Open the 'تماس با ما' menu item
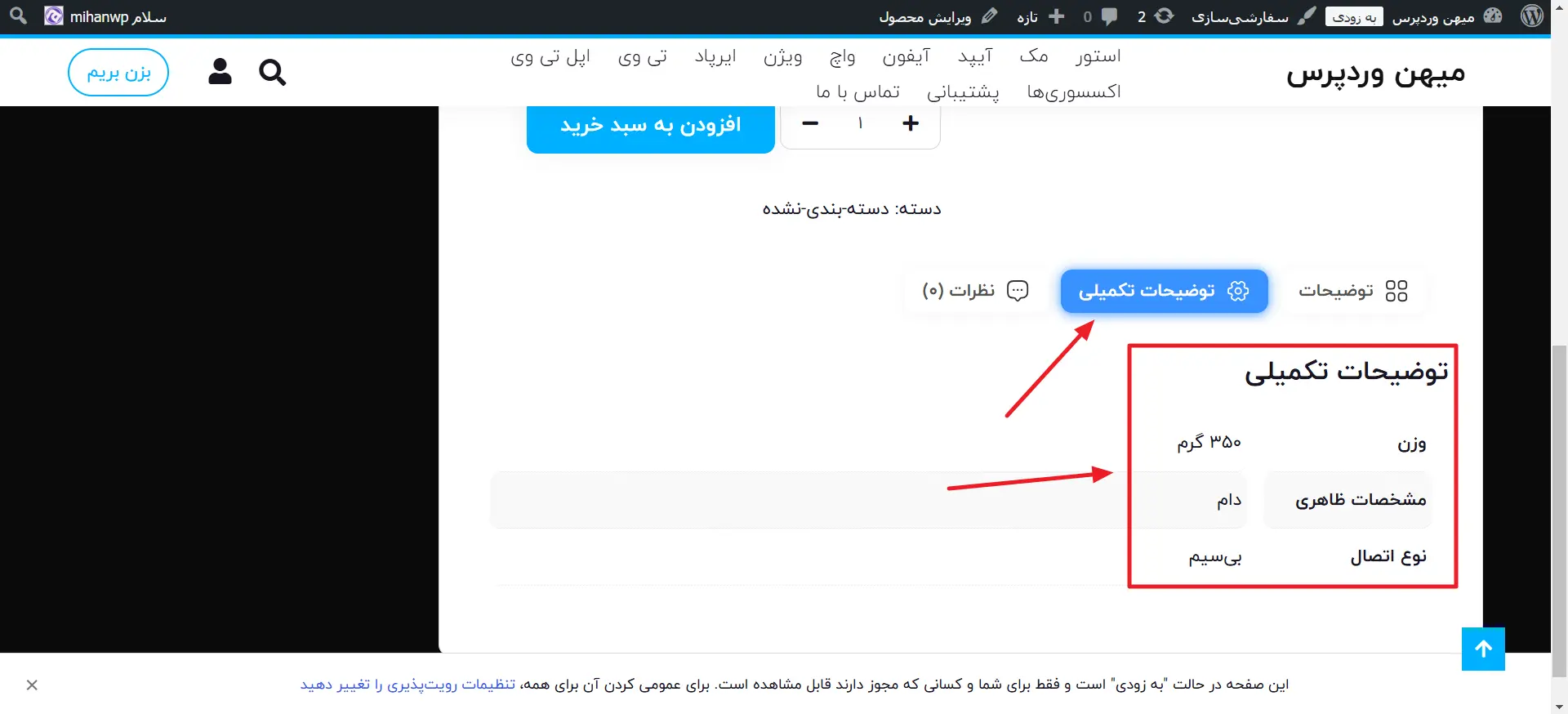The image size is (1568, 714). click(x=857, y=91)
